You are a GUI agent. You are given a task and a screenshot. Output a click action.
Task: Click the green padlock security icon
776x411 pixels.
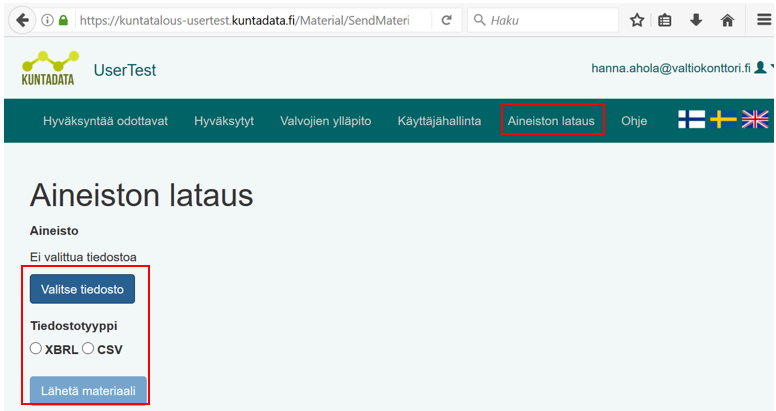[x=63, y=20]
